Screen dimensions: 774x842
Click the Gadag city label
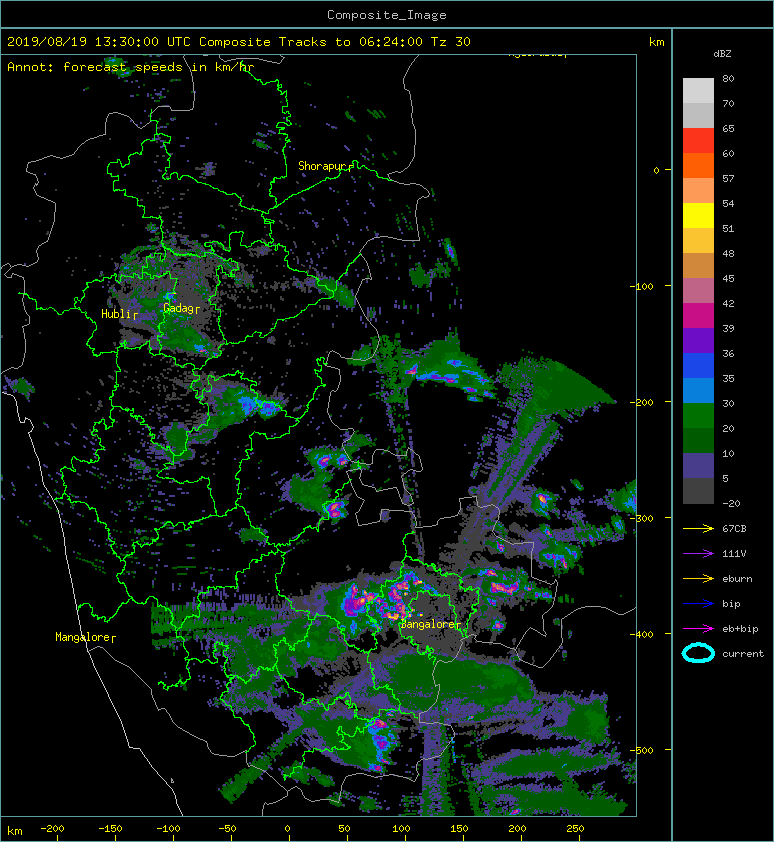click(178, 308)
